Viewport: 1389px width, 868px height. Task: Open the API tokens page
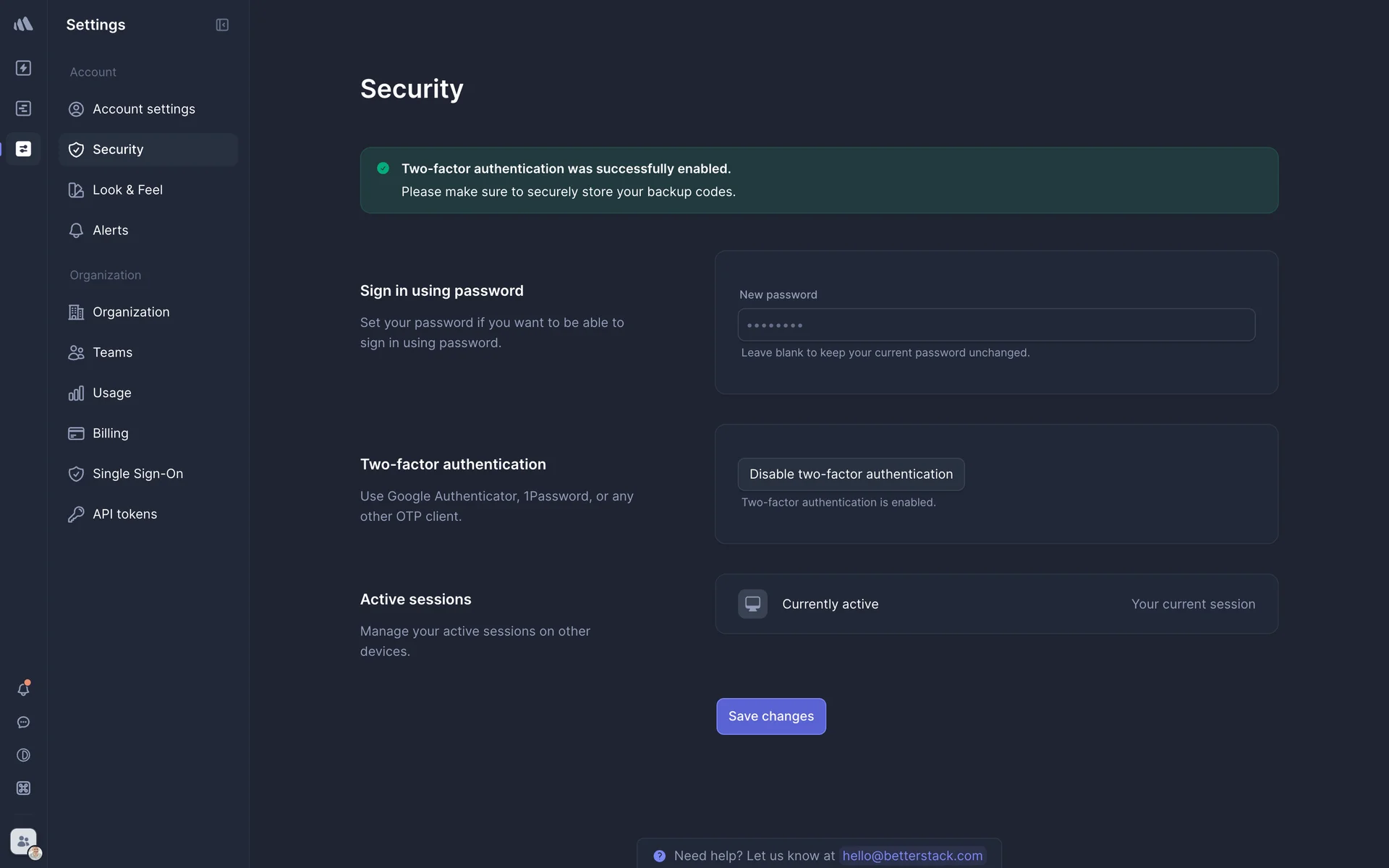[124, 514]
